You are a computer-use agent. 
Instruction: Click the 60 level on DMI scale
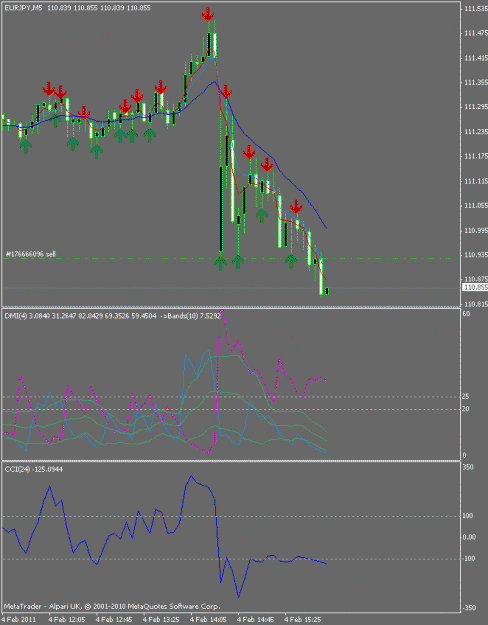(x=466, y=314)
